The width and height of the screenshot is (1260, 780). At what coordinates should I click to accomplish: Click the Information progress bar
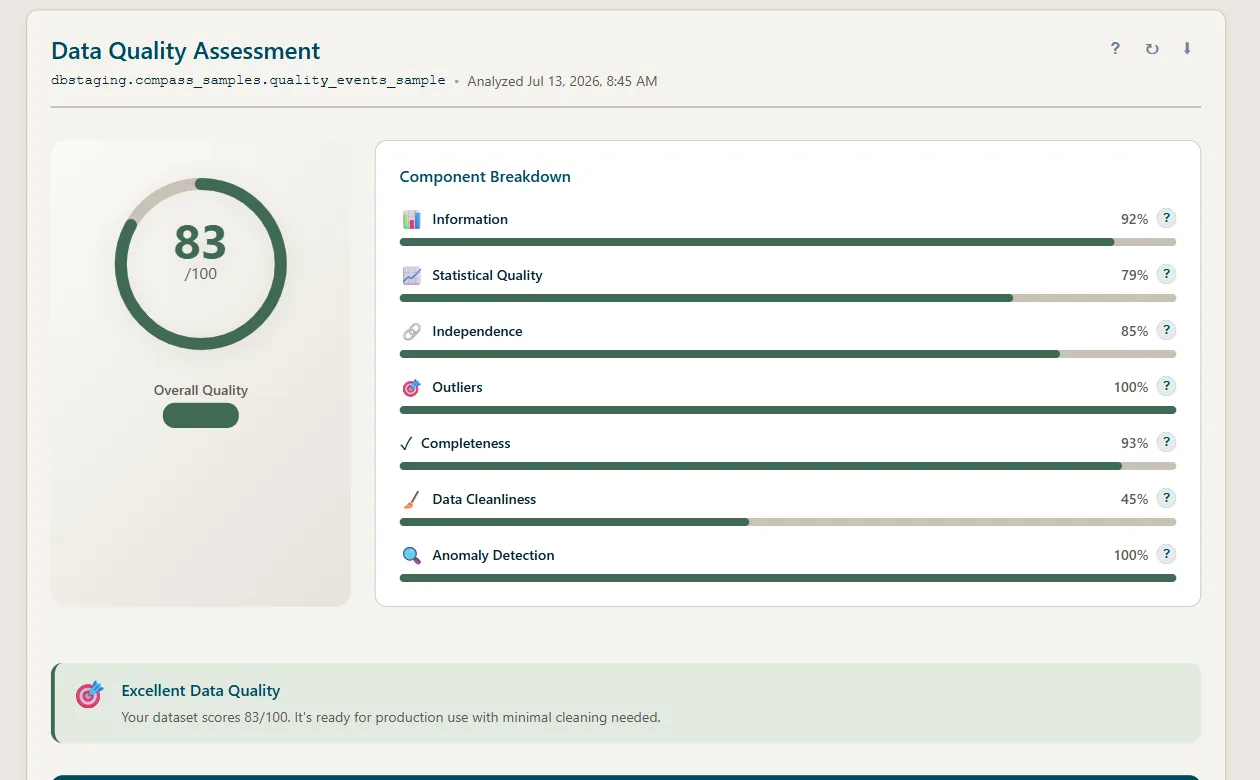pyautogui.click(x=788, y=242)
